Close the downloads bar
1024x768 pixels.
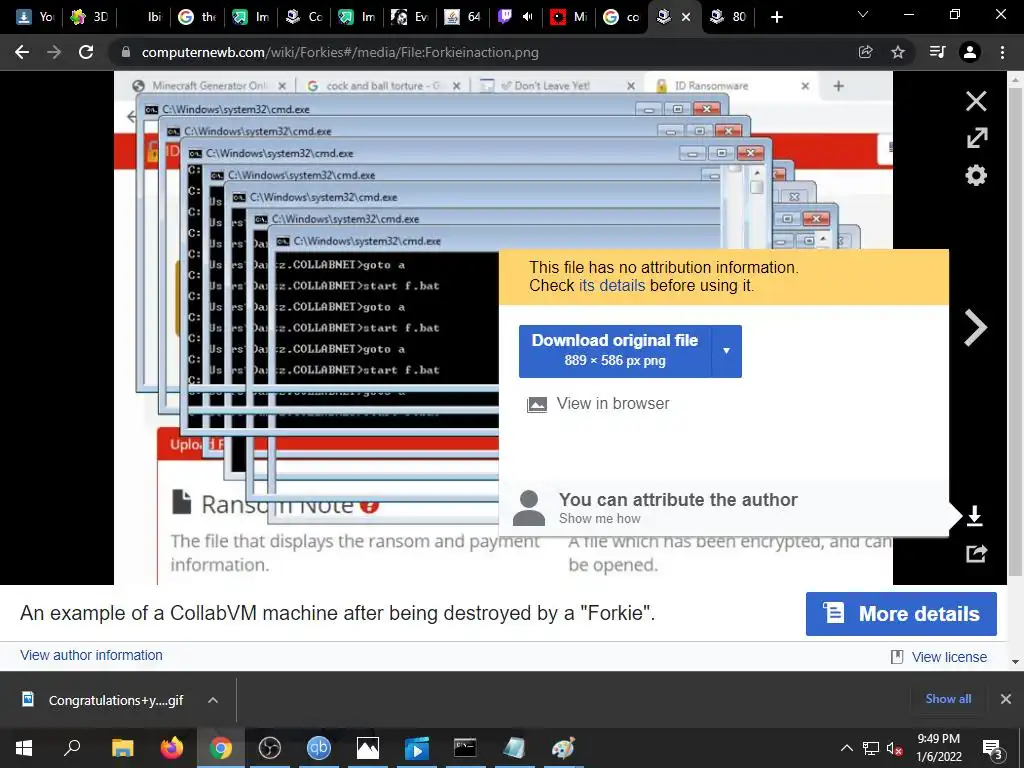click(x=1006, y=699)
